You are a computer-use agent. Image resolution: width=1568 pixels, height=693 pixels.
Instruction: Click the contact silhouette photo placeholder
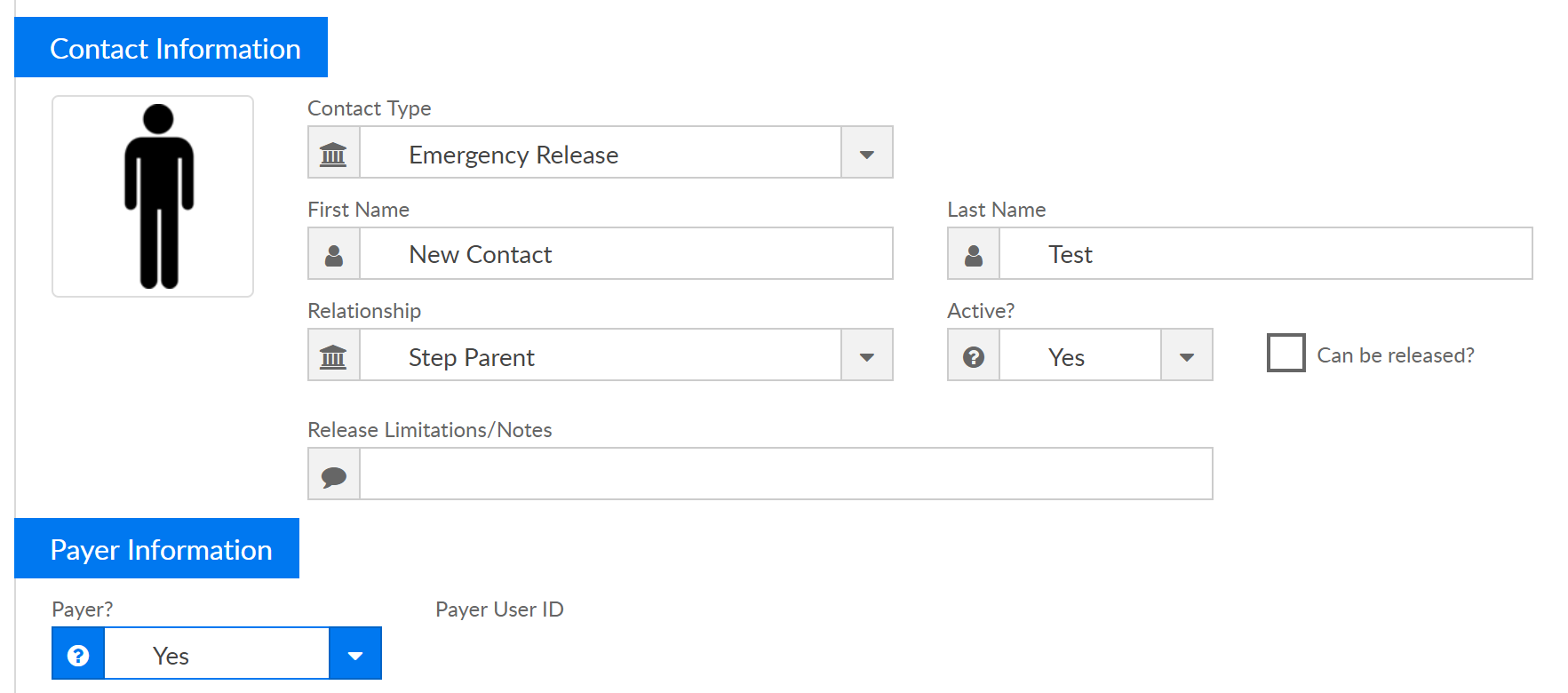[153, 196]
